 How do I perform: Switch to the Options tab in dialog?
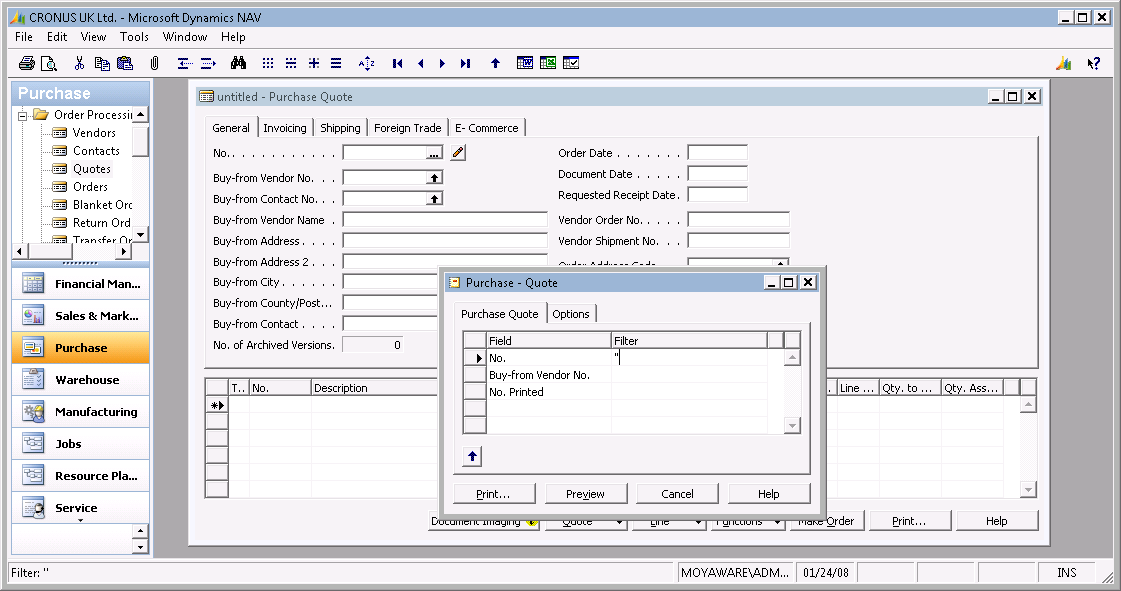coord(571,314)
